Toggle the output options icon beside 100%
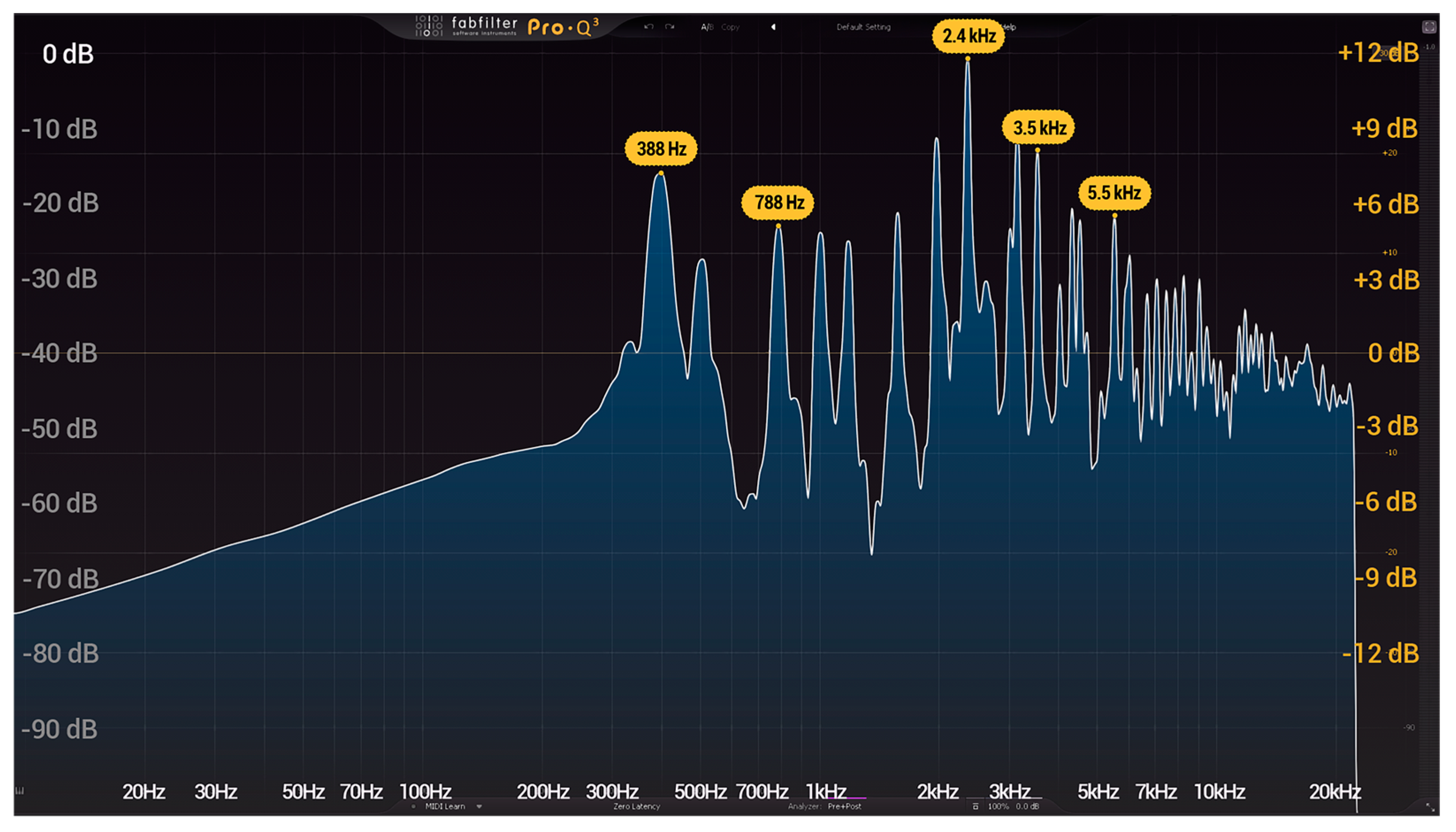Viewport: 1456px width, 832px height. (975, 806)
